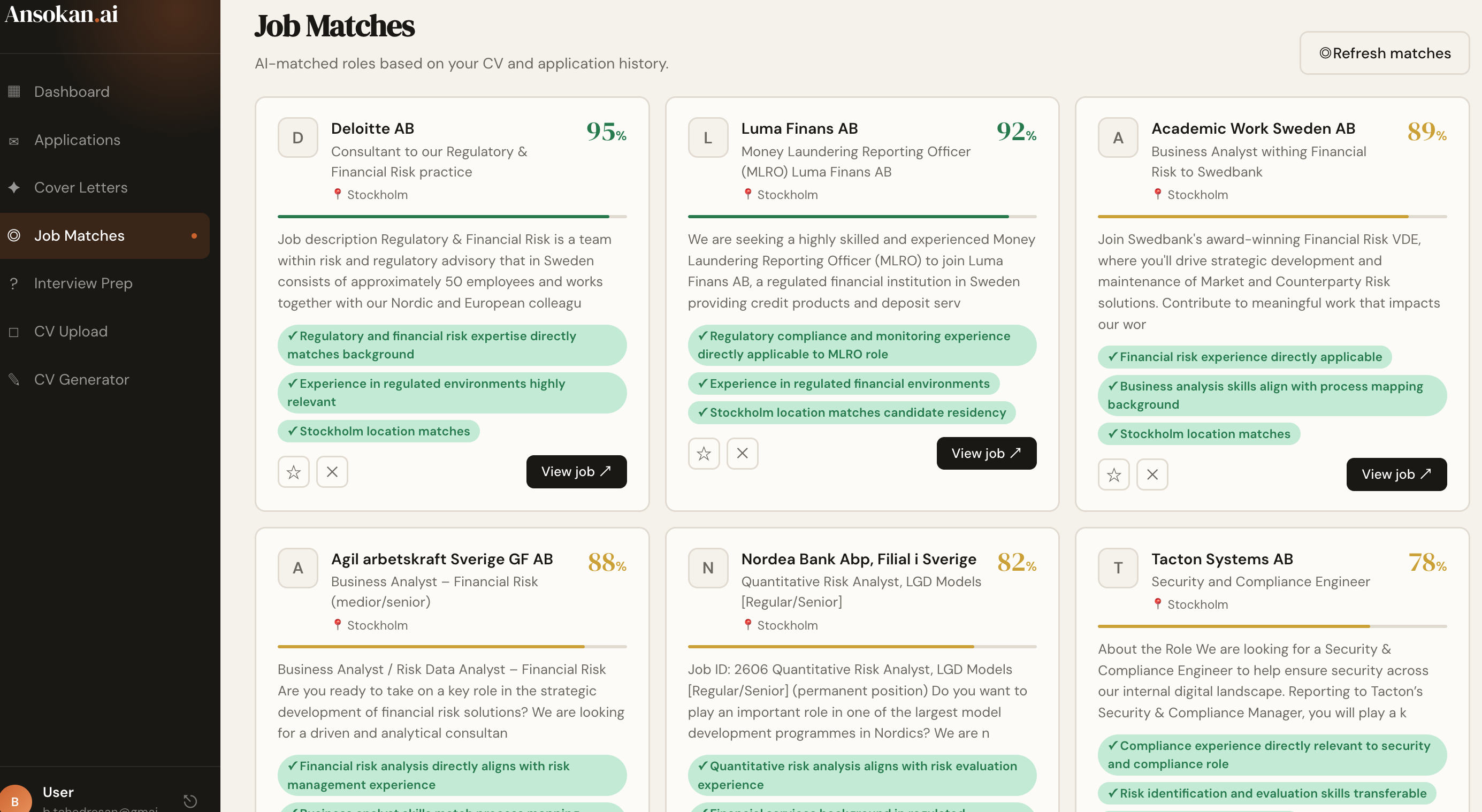Click the sidebar refresh icon near User

pyautogui.click(x=190, y=800)
